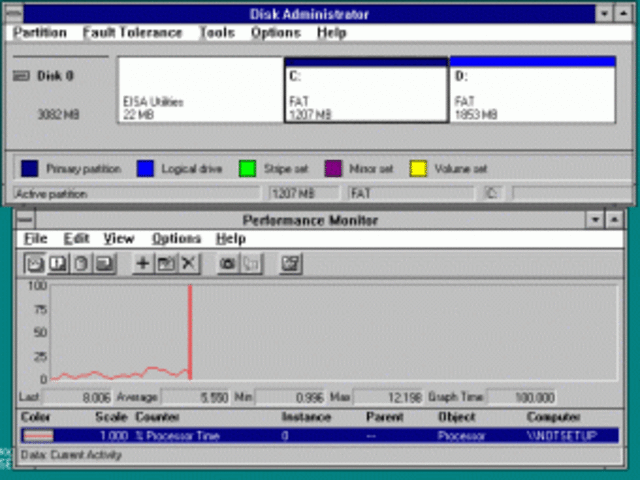Open the Options menu in Performance Monitor
Image resolution: width=640 pixels, height=480 pixels.
(176, 239)
